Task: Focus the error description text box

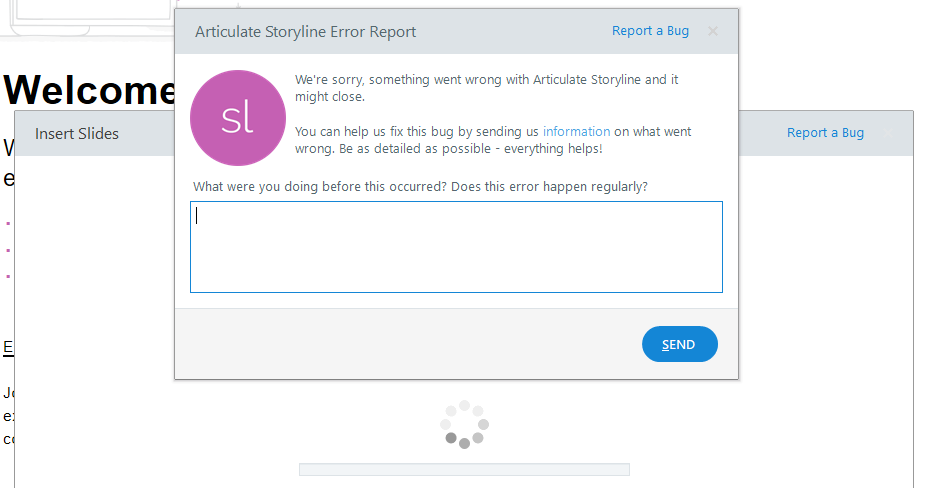Action: point(456,247)
